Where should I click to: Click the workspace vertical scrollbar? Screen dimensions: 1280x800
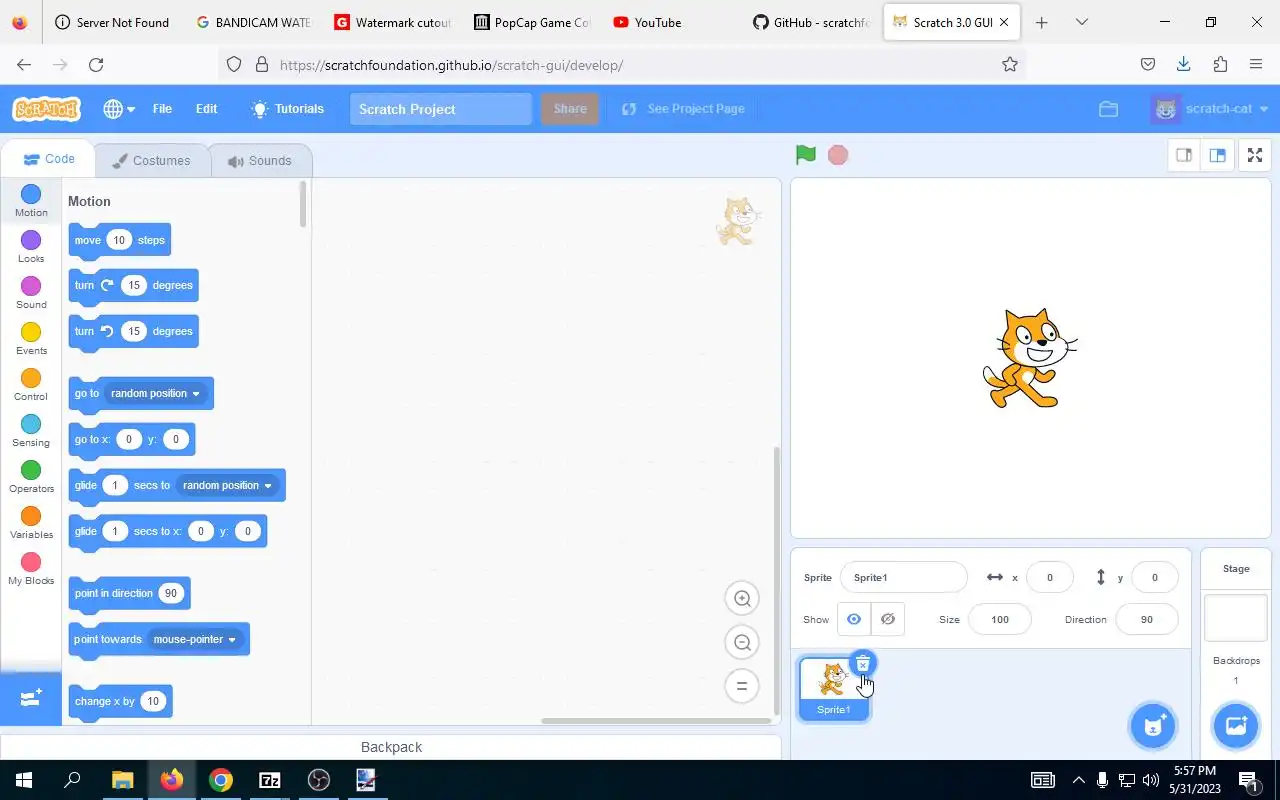[x=777, y=580]
